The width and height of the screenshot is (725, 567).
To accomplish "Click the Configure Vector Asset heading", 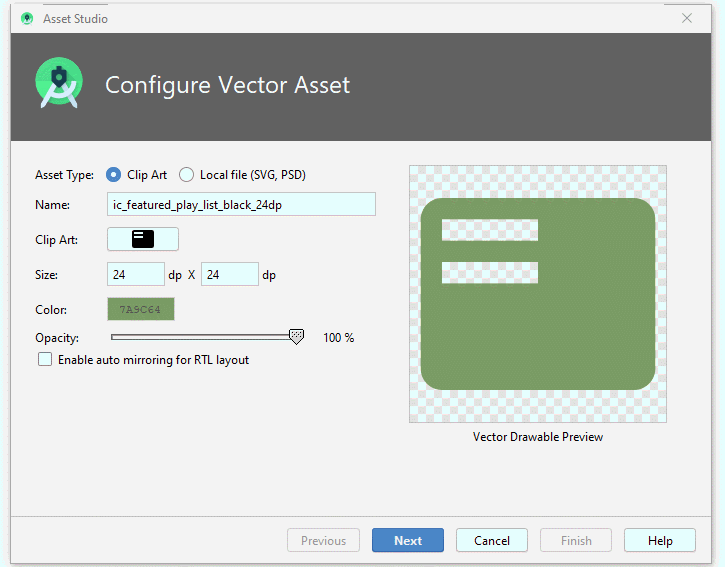I will 227,85.
